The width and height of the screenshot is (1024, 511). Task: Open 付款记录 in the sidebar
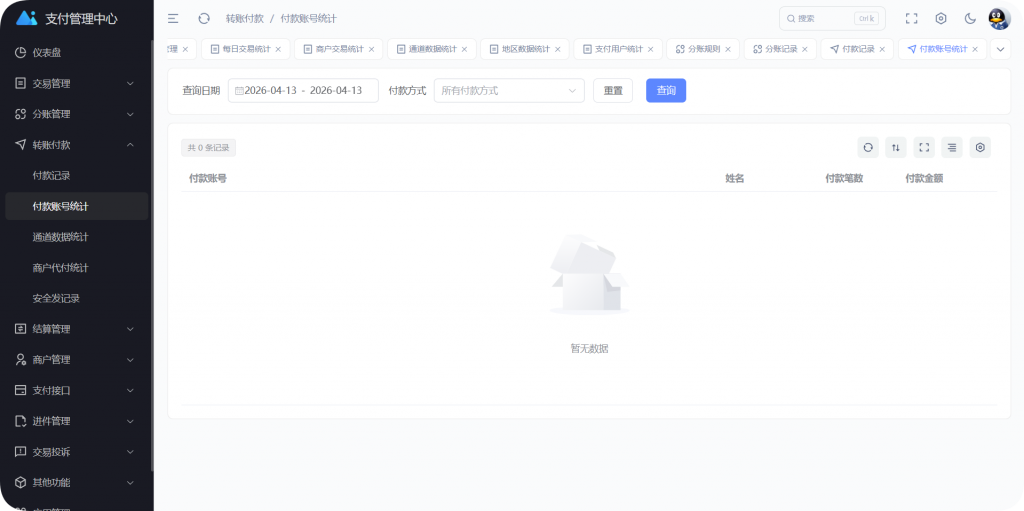tap(76, 176)
